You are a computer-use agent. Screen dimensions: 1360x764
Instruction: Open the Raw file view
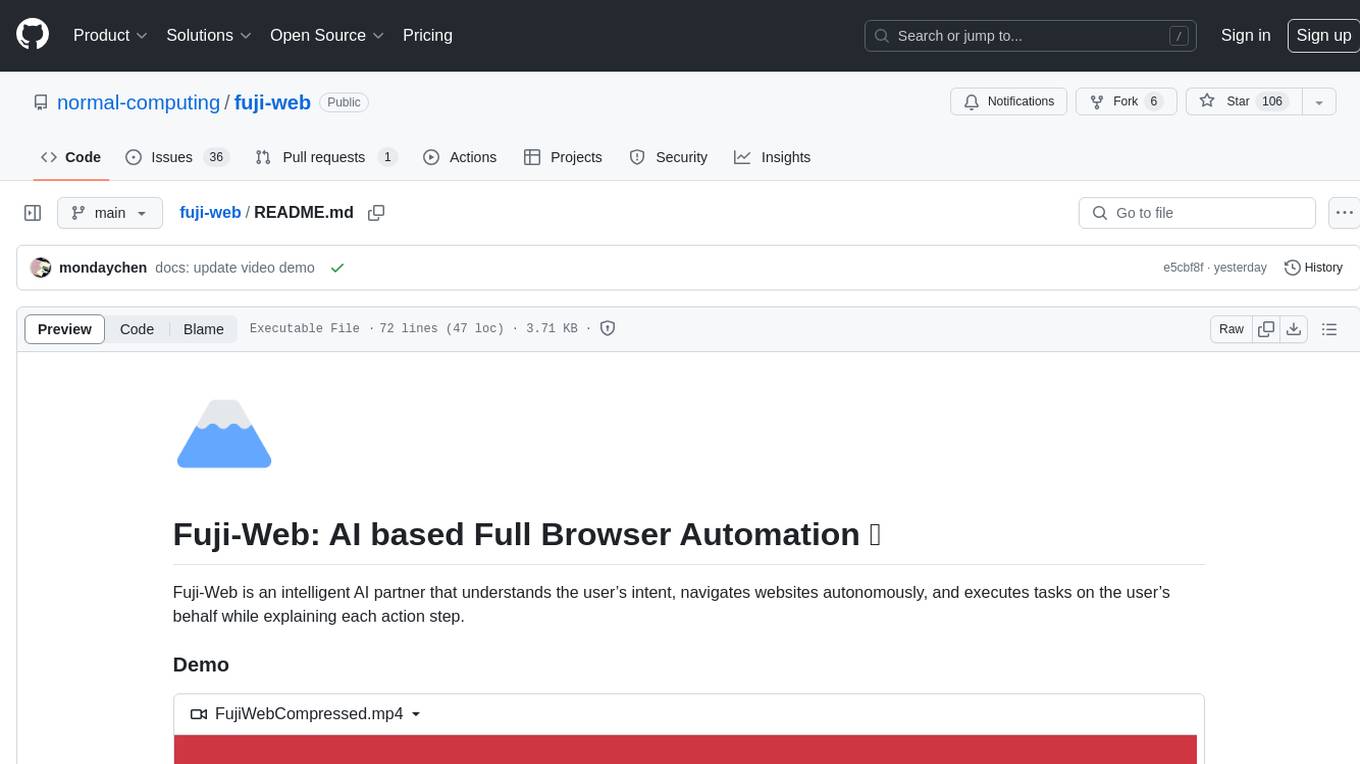(x=1231, y=329)
